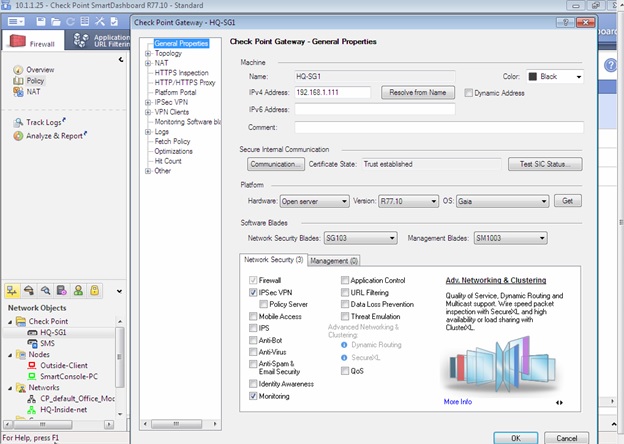Image resolution: width=624 pixels, height=444 pixels.
Task: Click the IPv4 Address input field
Action: 333,92
